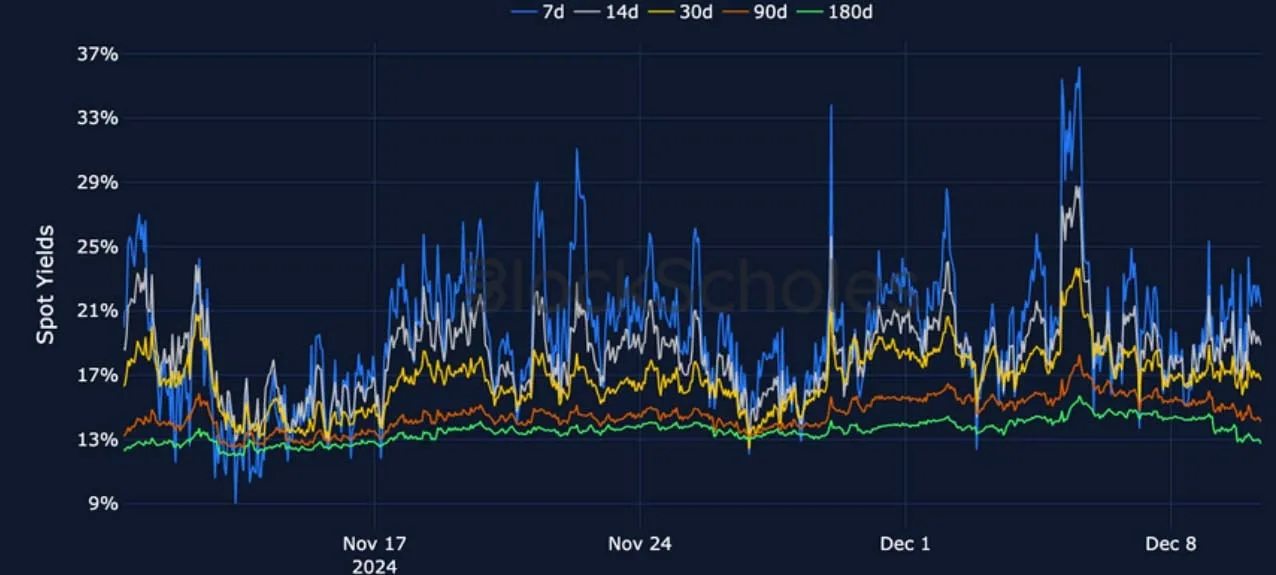Click the 21% y-axis label
The height and width of the screenshot is (575, 1276).
(97, 311)
